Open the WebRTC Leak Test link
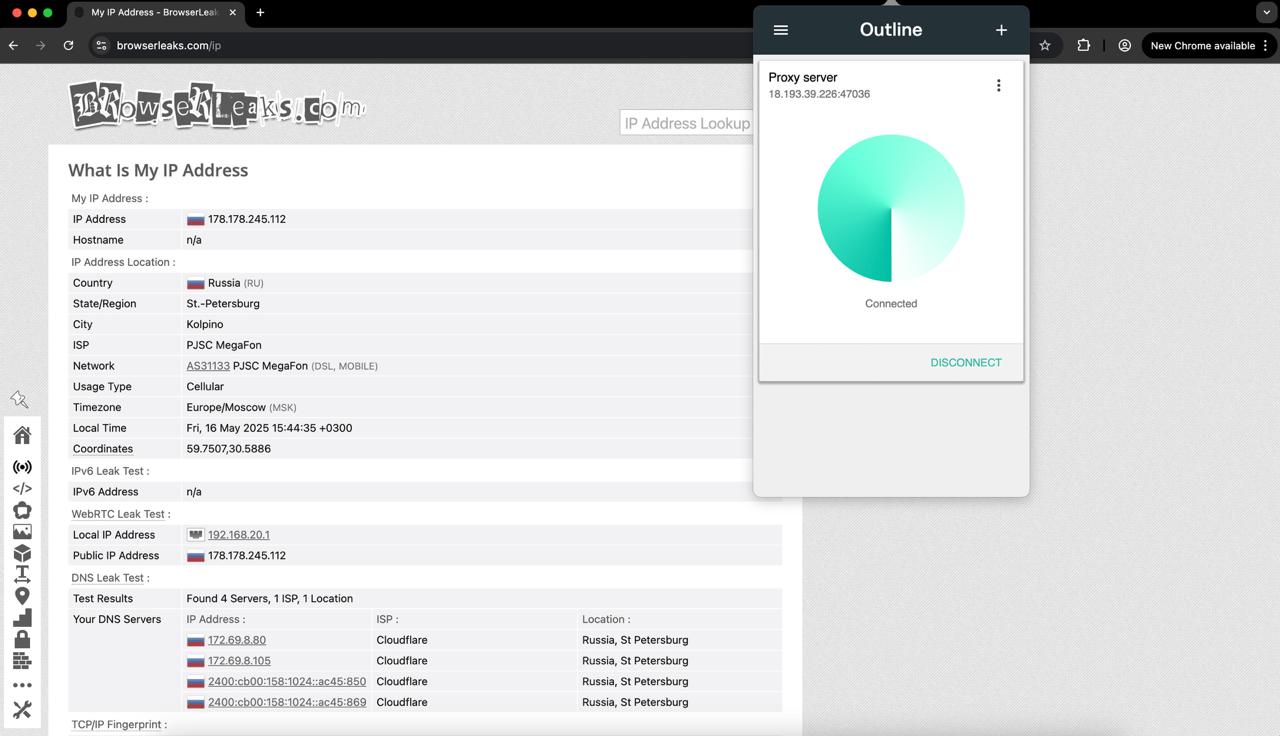 click(x=118, y=514)
